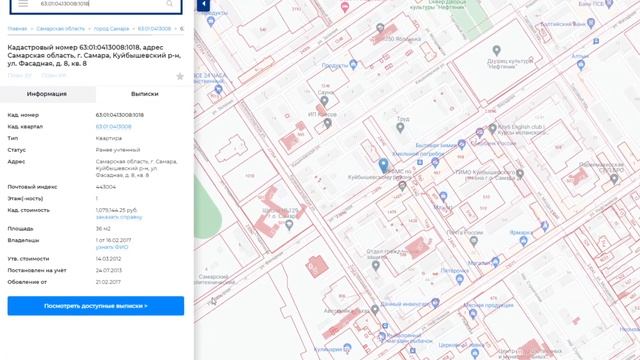Add object to favorites with star icon

[180, 76]
